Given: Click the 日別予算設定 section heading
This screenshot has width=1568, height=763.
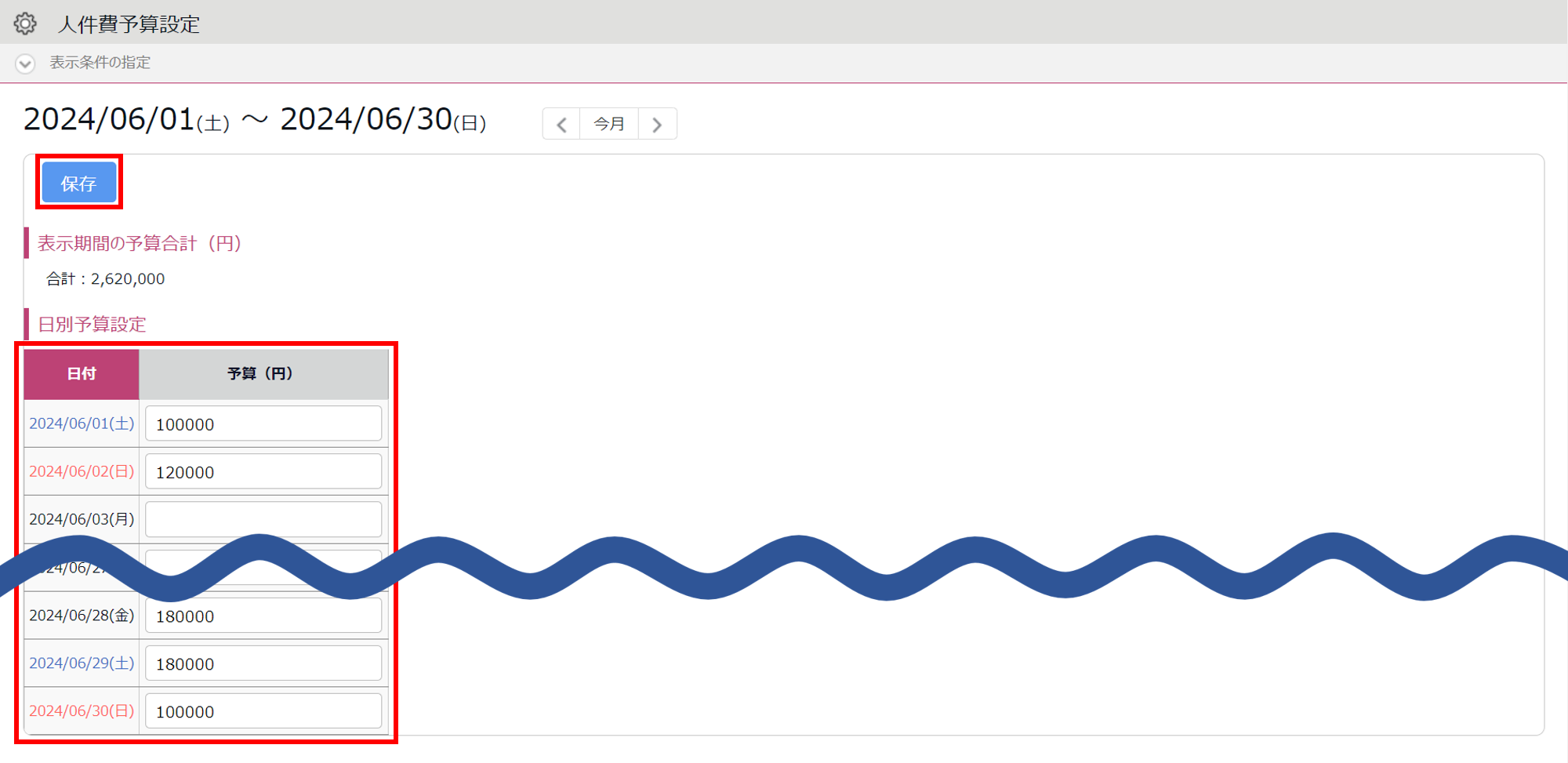Looking at the screenshot, I should [x=92, y=325].
